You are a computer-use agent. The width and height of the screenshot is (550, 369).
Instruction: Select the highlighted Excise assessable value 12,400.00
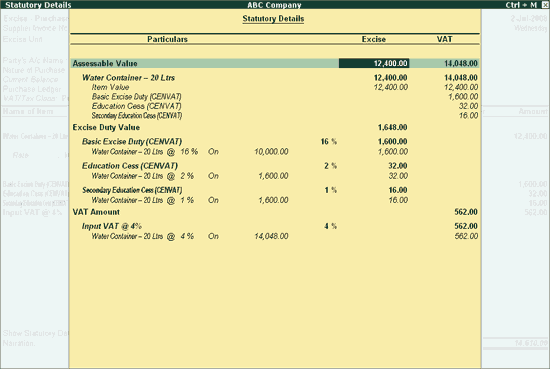click(x=374, y=63)
